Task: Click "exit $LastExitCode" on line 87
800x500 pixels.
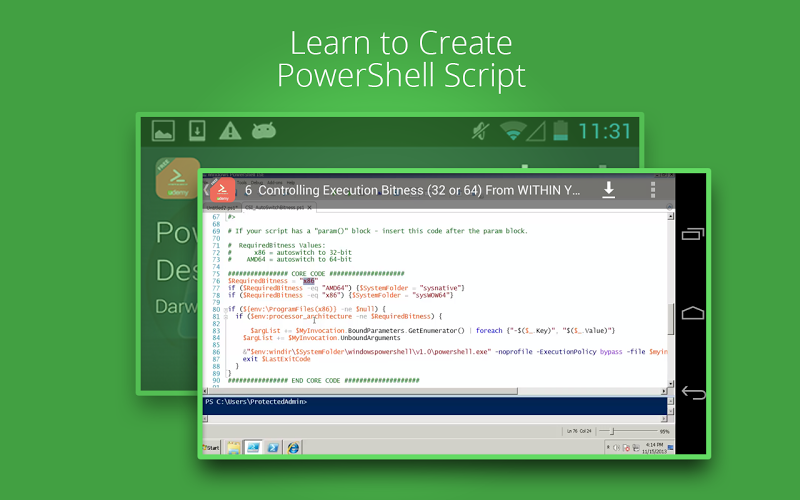Action: coord(277,359)
